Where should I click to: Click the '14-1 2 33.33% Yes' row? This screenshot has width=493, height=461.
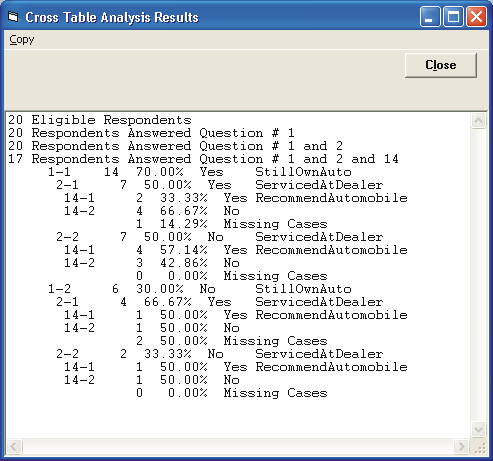[x=236, y=198]
